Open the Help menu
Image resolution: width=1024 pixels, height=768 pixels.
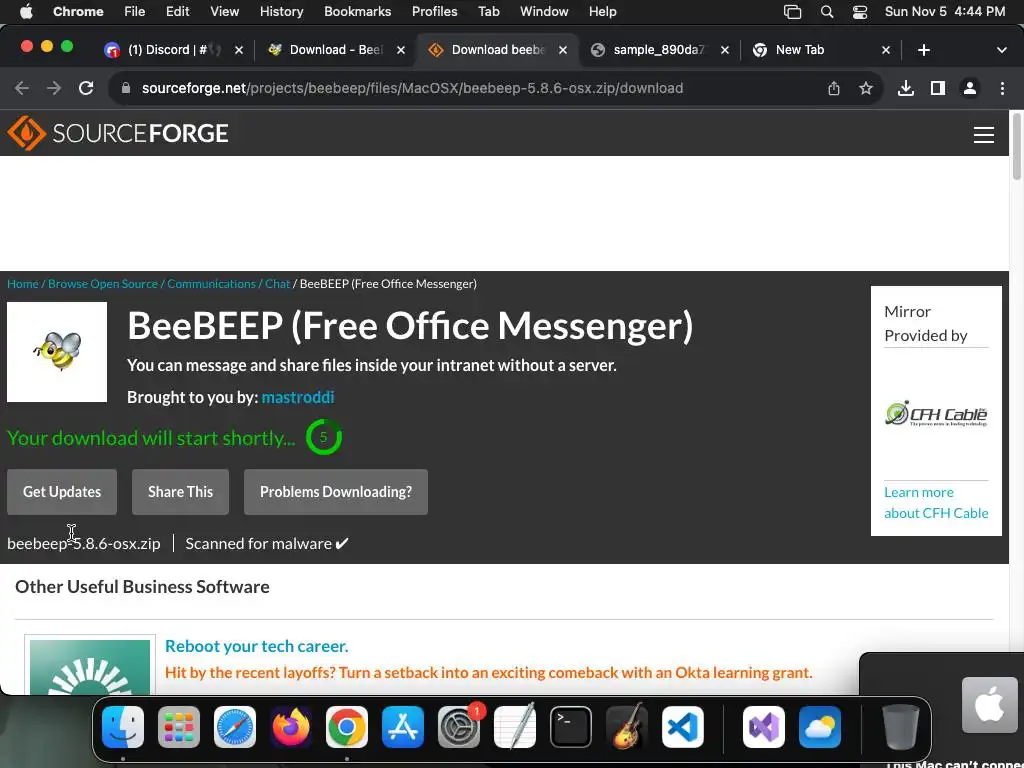[x=602, y=12]
